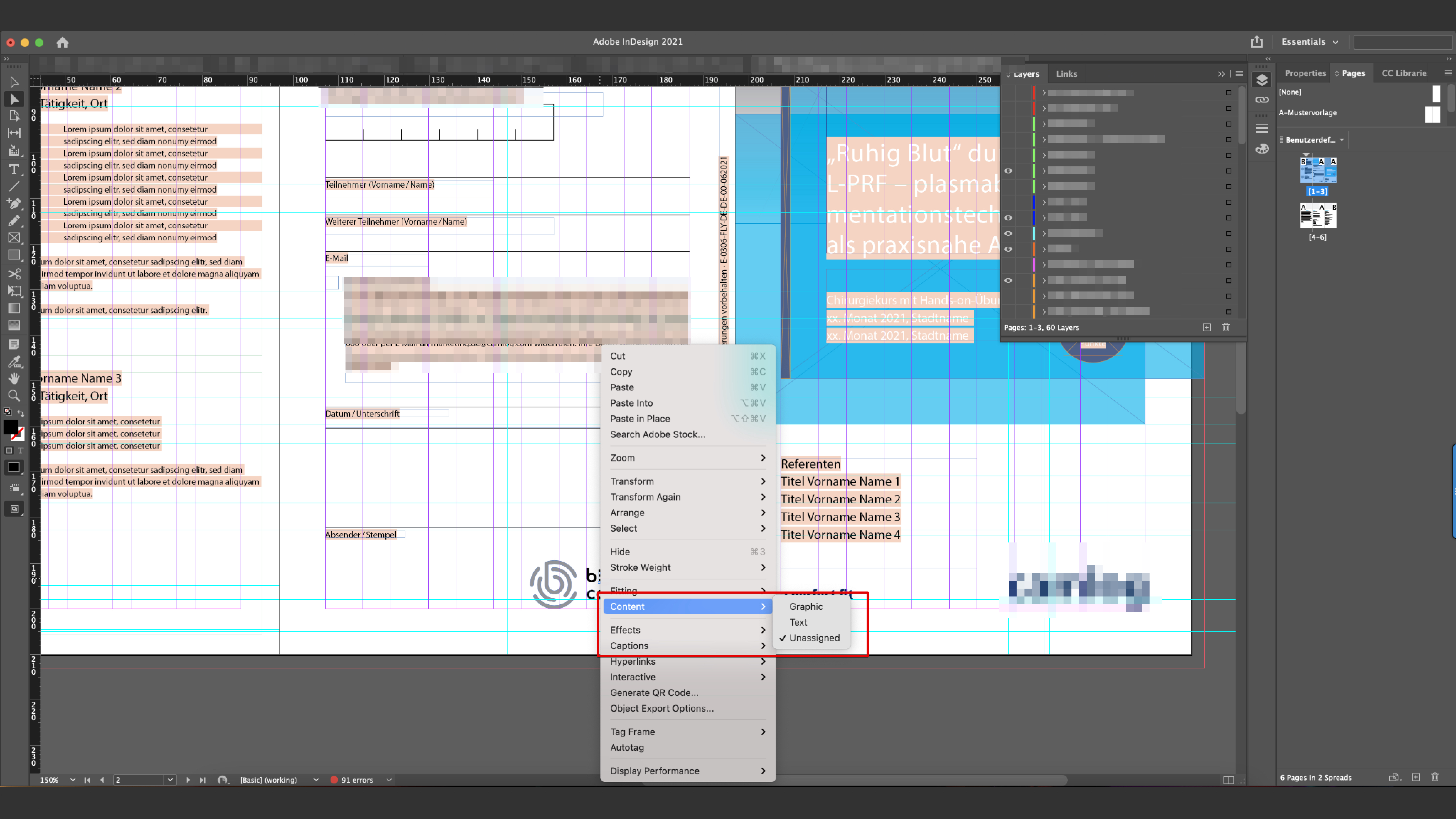The image size is (1456, 819).
Task: Delete selected layer with trash icon
Action: tap(1226, 327)
